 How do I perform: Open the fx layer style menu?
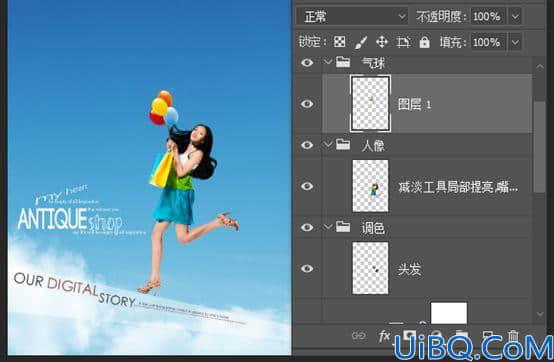coord(384,336)
